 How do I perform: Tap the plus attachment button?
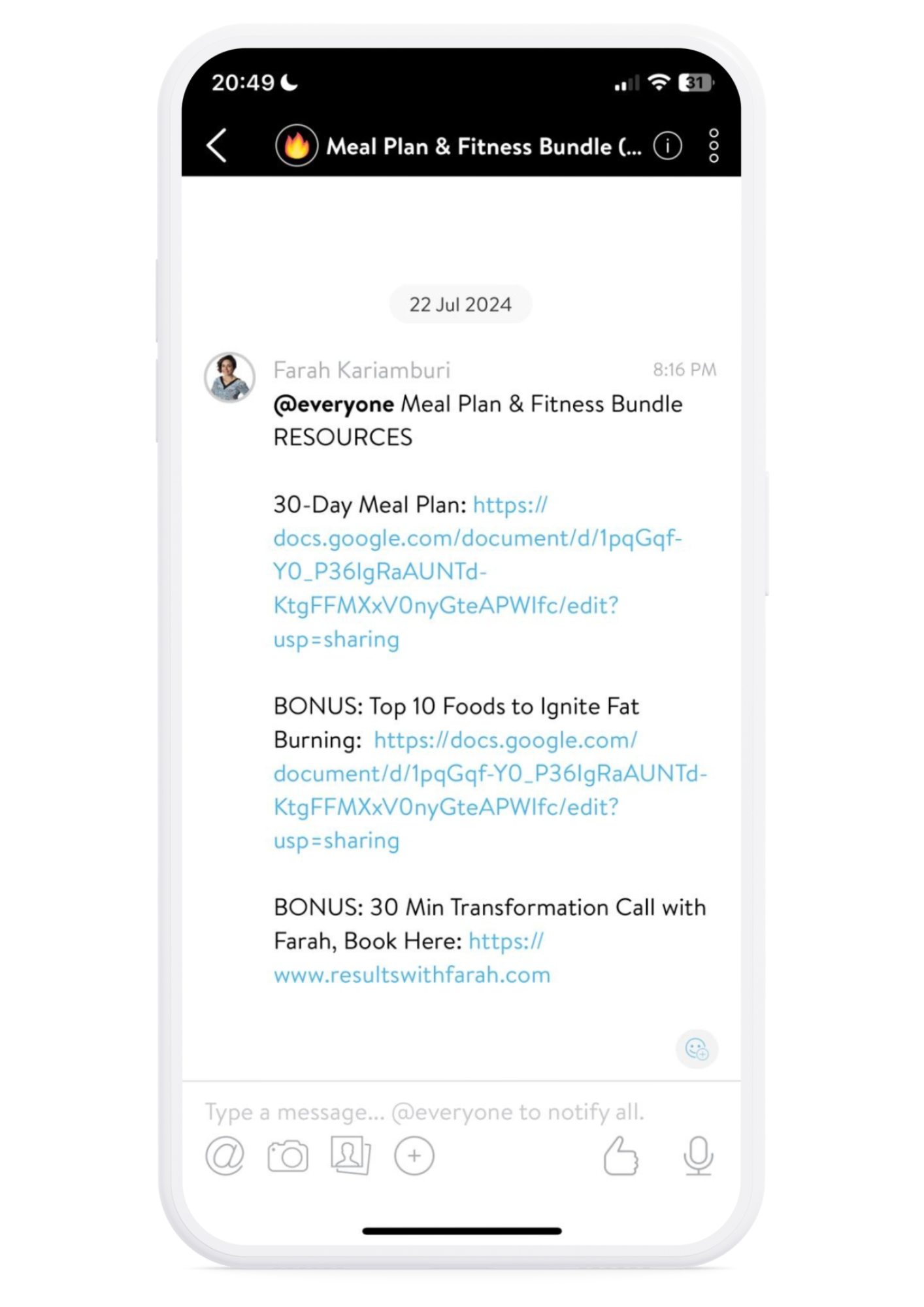(x=414, y=1155)
